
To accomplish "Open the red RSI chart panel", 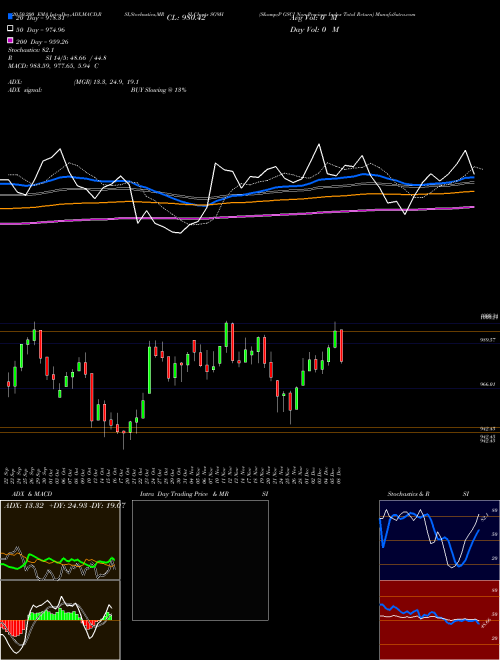I will tap(439, 620).
